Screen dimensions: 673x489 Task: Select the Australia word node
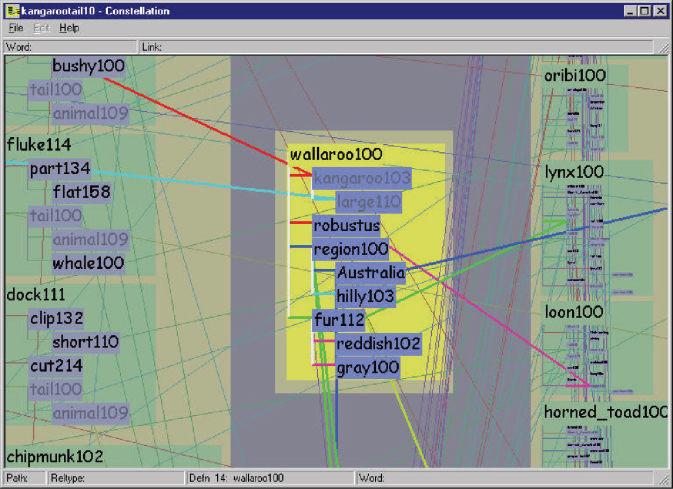[x=370, y=273]
